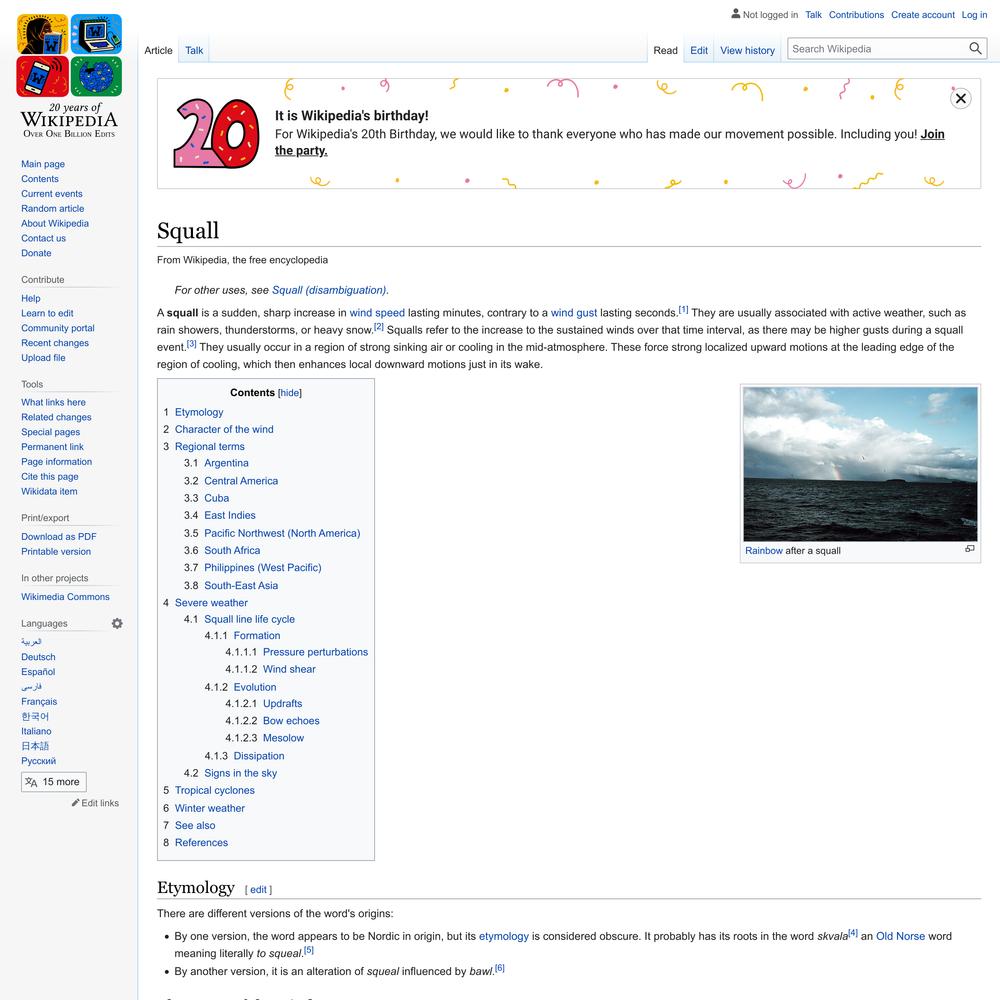
Task: Click Download as PDF
Action: pos(59,537)
